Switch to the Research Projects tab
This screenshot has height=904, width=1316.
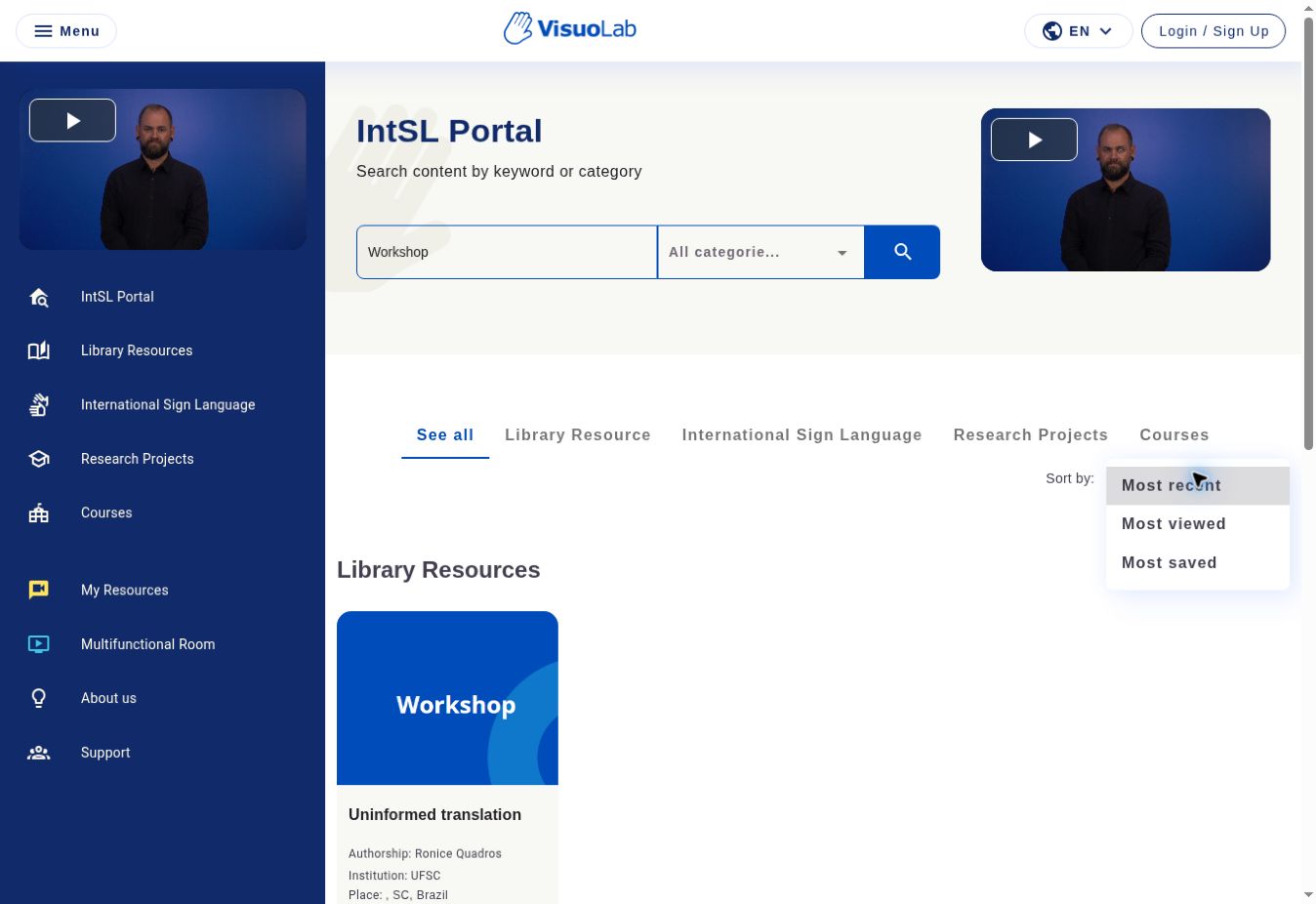tap(1031, 435)
